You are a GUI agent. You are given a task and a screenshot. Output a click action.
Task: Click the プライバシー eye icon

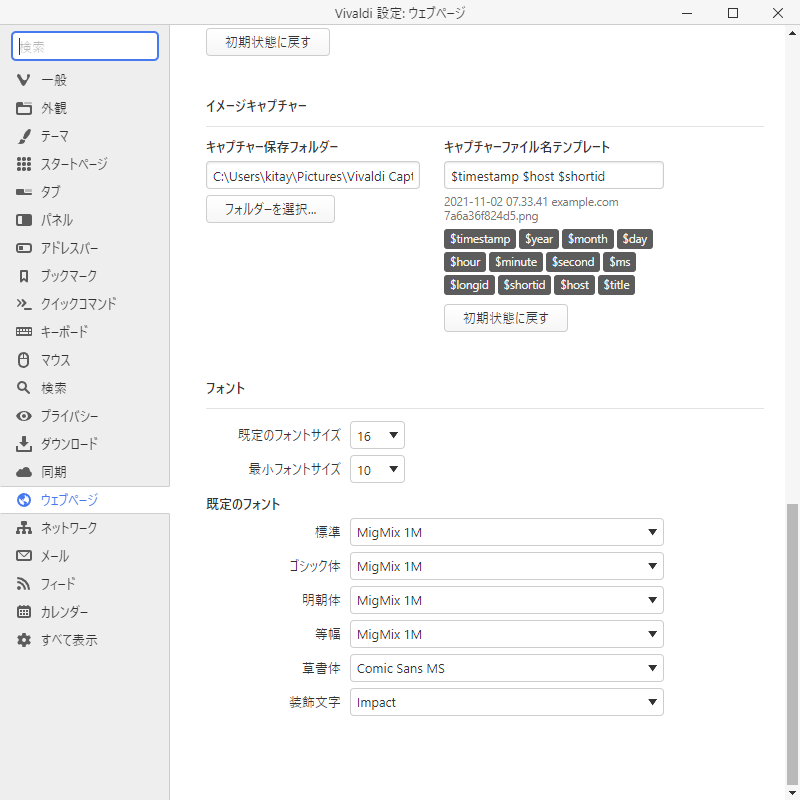[x=23, y=416]
